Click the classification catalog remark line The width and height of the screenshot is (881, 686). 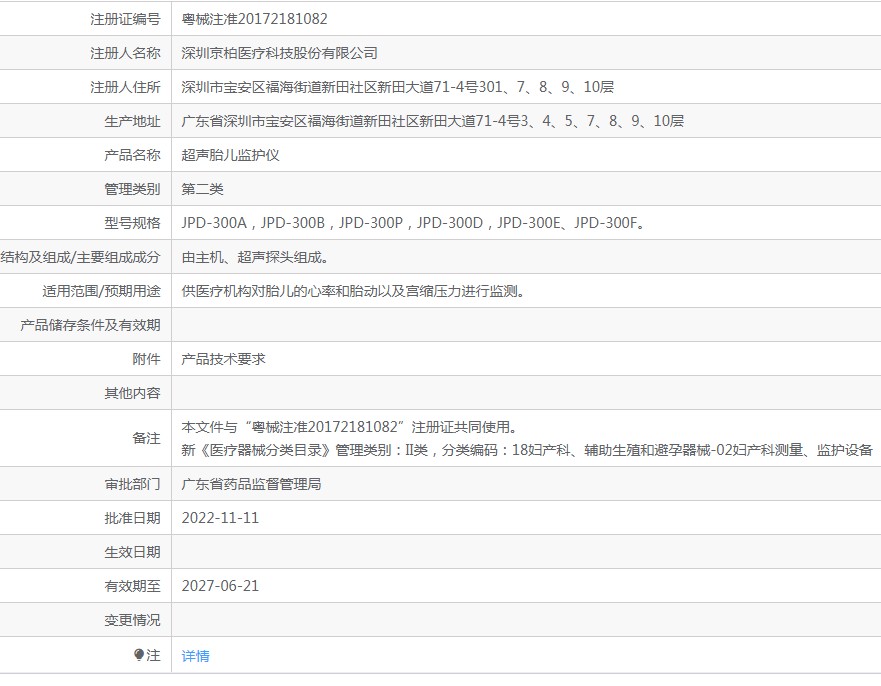[527, 450]
